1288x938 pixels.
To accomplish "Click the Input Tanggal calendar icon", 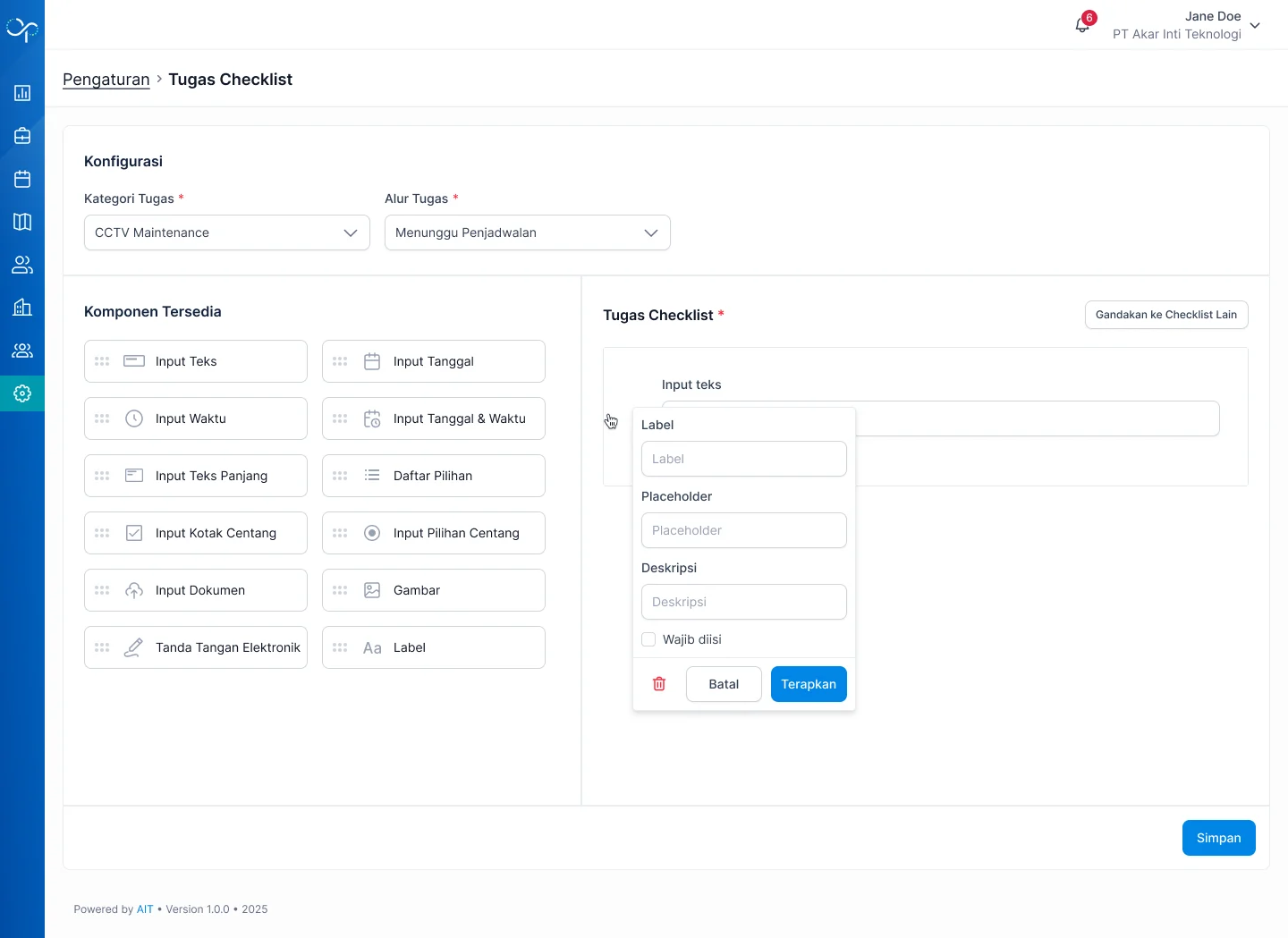I will (x=372, y=361).
